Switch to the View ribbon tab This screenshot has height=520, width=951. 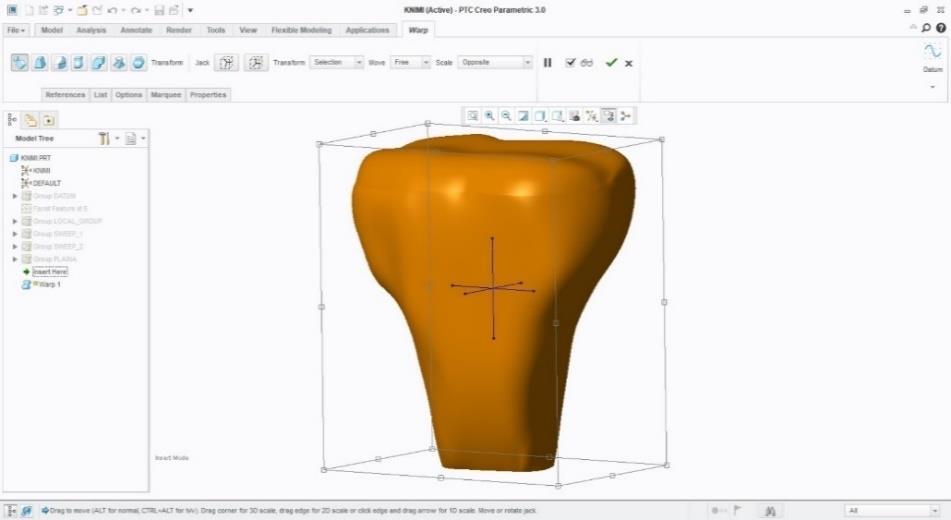(248, 30)
